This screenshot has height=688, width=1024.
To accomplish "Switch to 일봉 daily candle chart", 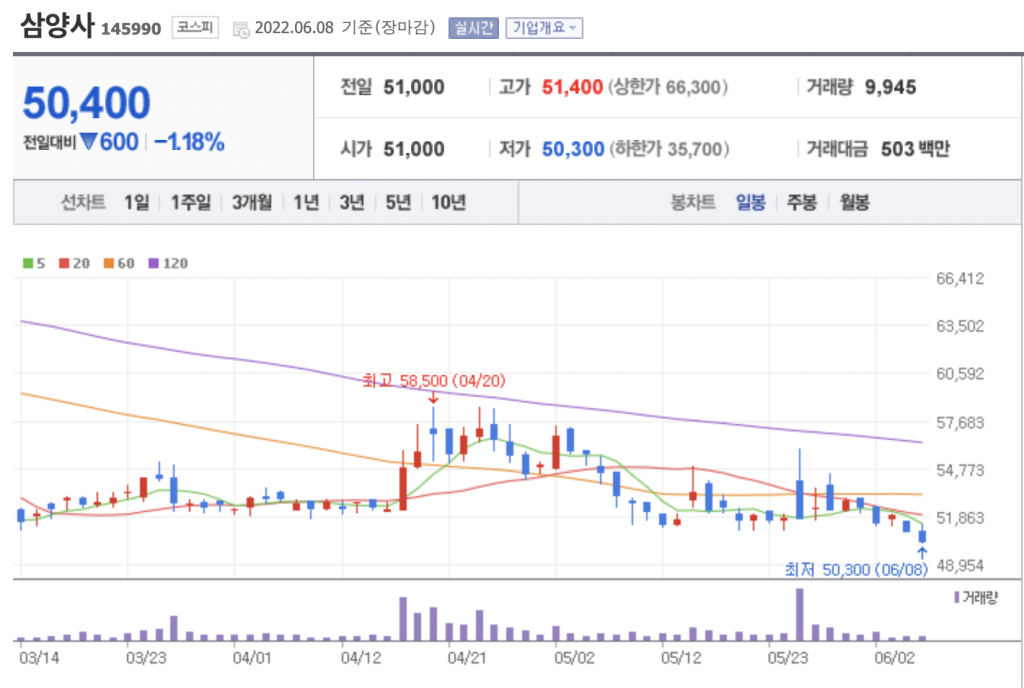I will [750, 202].
